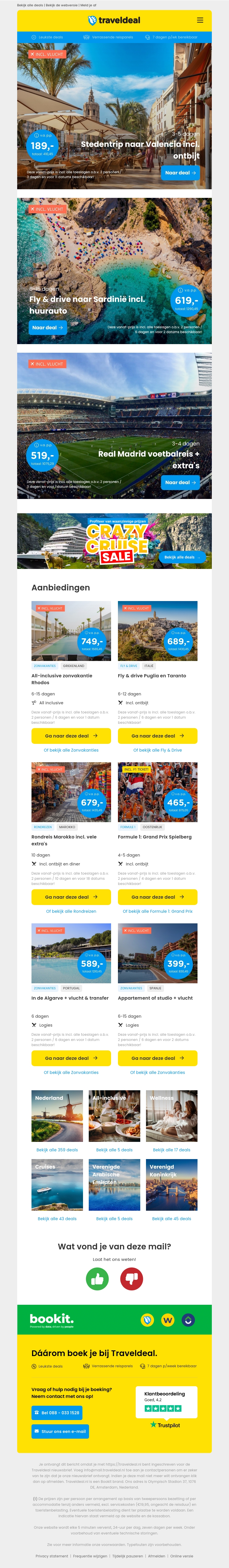Viewport: 229px width, 1568px height.
Task: Click "Bekijk alle deals" on Crazy Cruise Sale banner
Action: pyautogui.click(x=181, y=557)
